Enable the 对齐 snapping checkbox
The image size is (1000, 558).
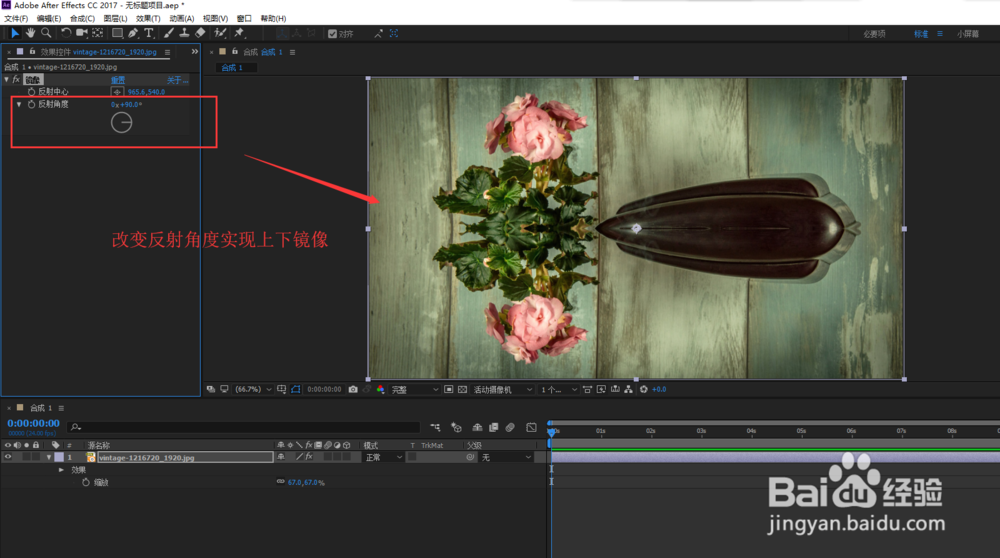tap(332, 34)
